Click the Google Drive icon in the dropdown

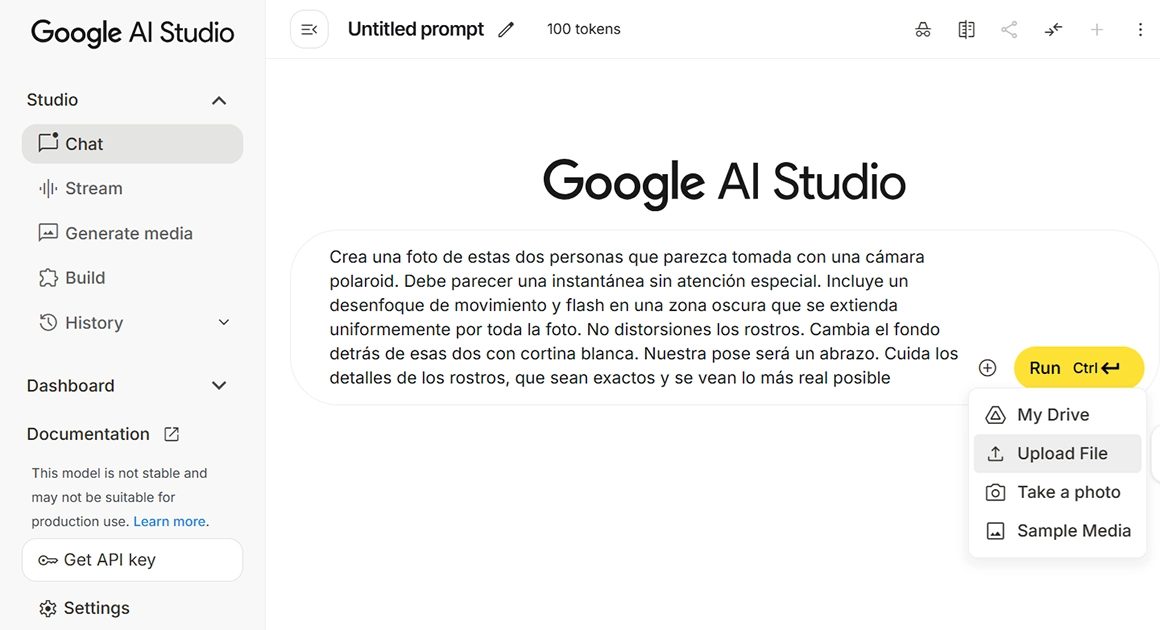pos(996,415)
